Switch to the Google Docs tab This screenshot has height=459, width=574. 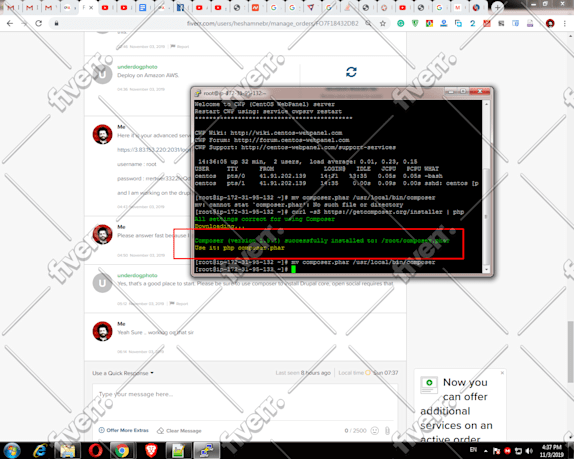pos(142,7)
